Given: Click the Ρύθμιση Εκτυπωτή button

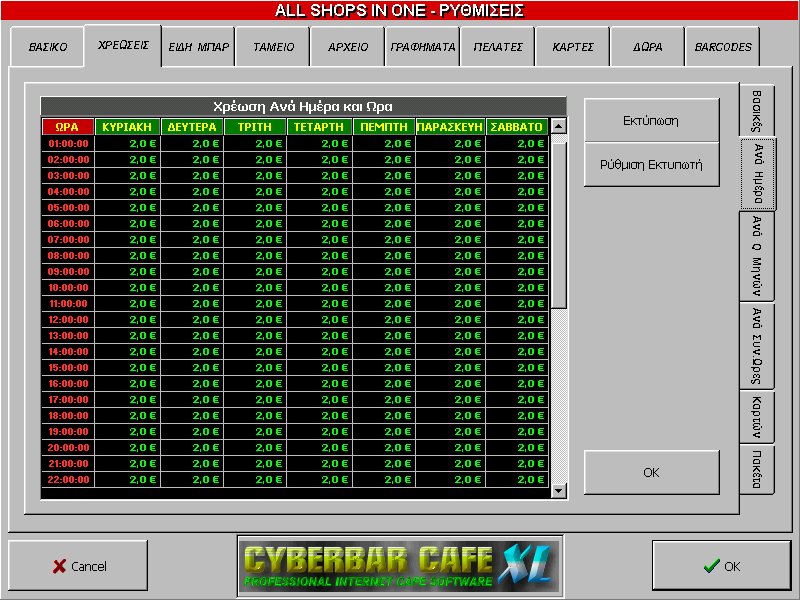Looking at the screenshot, I should click(651, 165).
